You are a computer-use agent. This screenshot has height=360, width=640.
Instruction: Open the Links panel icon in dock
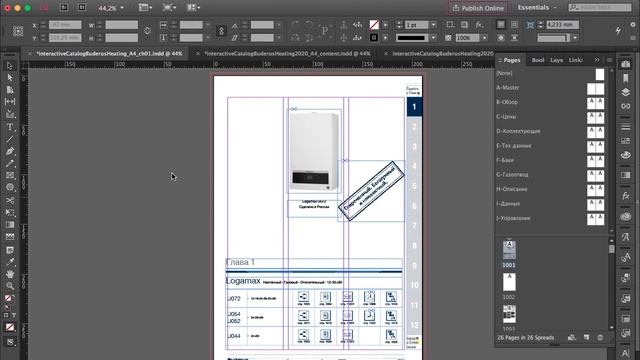point(625,106)
